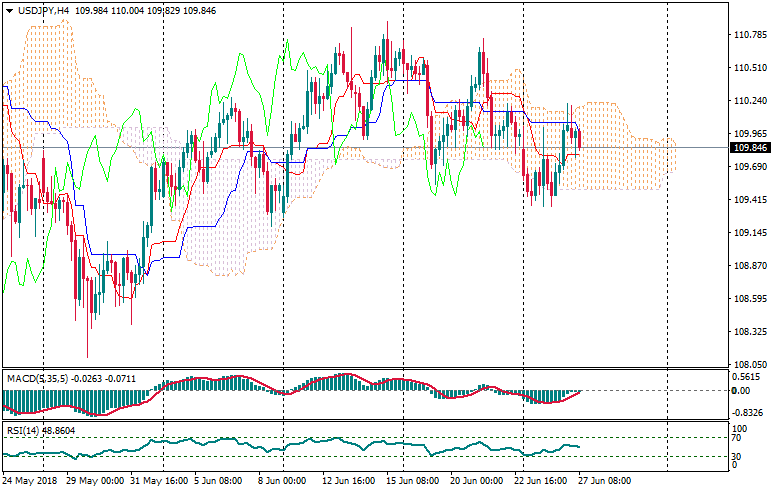Select the RSI 70 level label

(x=738, y=438)
